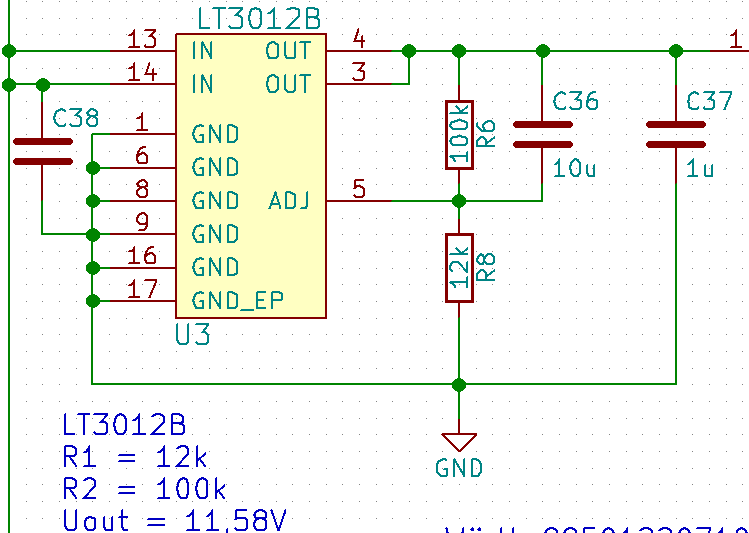Click pin number 9
The image size is (749, 533).
pyautogui.click(x=142, y=223)
